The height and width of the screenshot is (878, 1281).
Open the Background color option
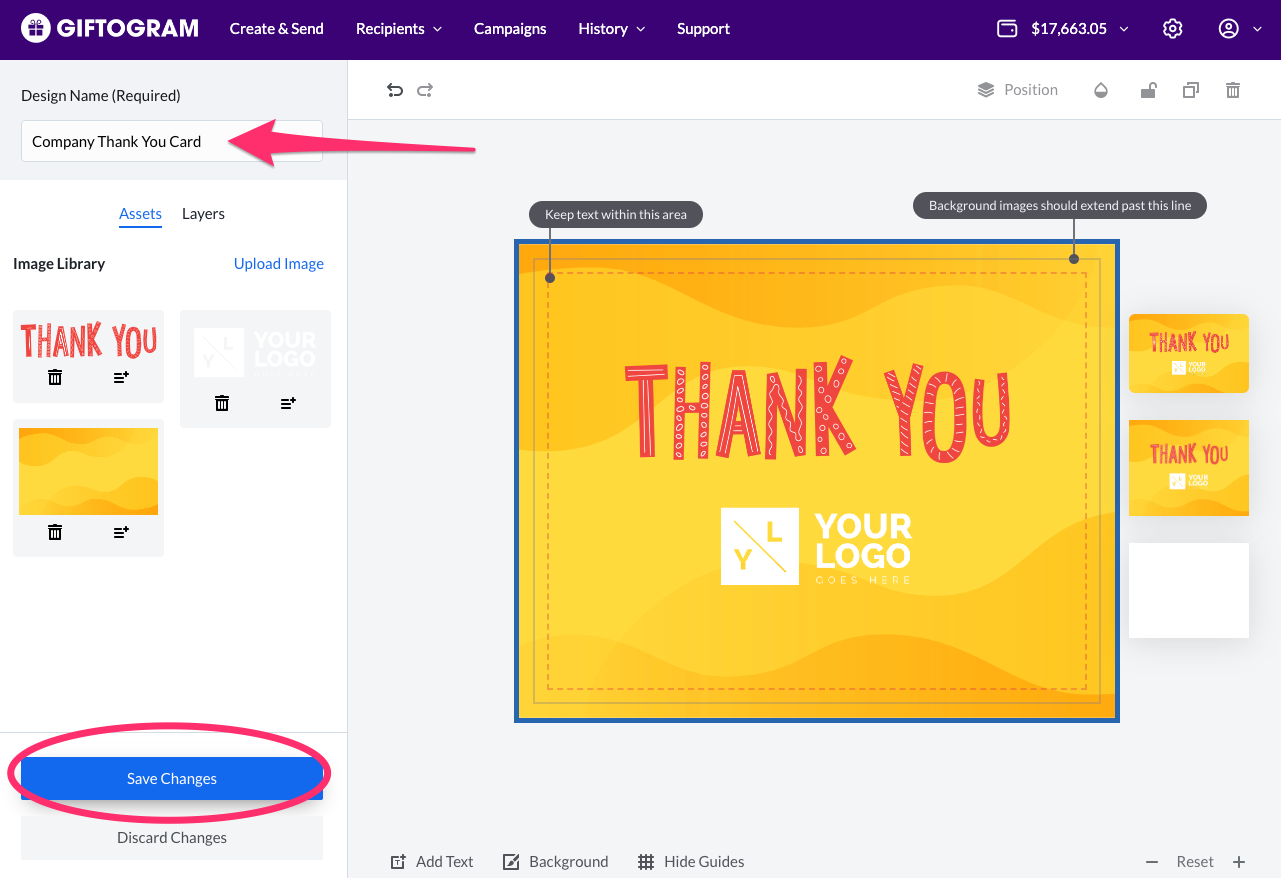(555, 862)
